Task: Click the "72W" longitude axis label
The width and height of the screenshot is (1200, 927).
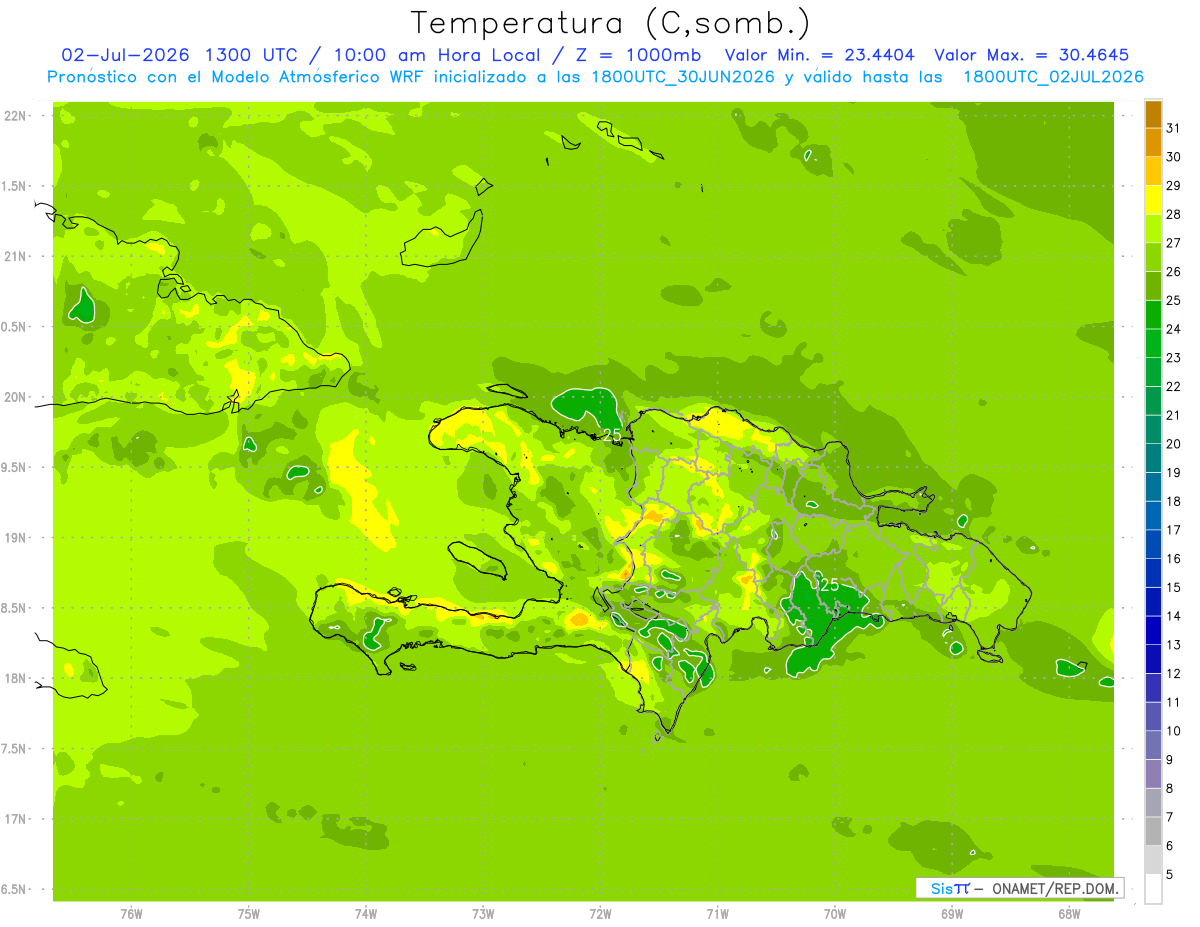Action: pyautogui.click(x=600, y=913)
